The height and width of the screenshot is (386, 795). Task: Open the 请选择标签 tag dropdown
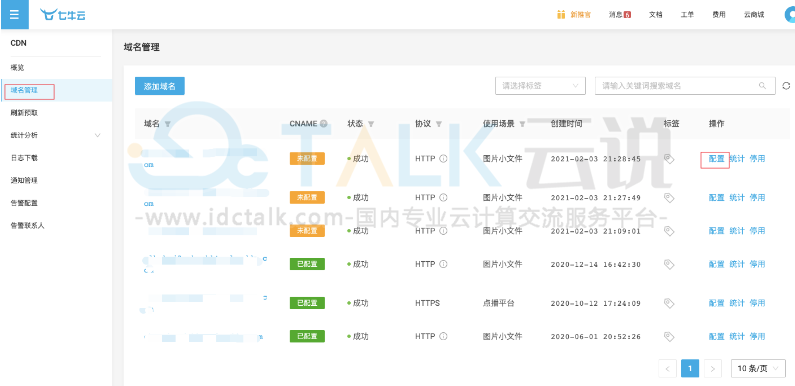point(540,86)
